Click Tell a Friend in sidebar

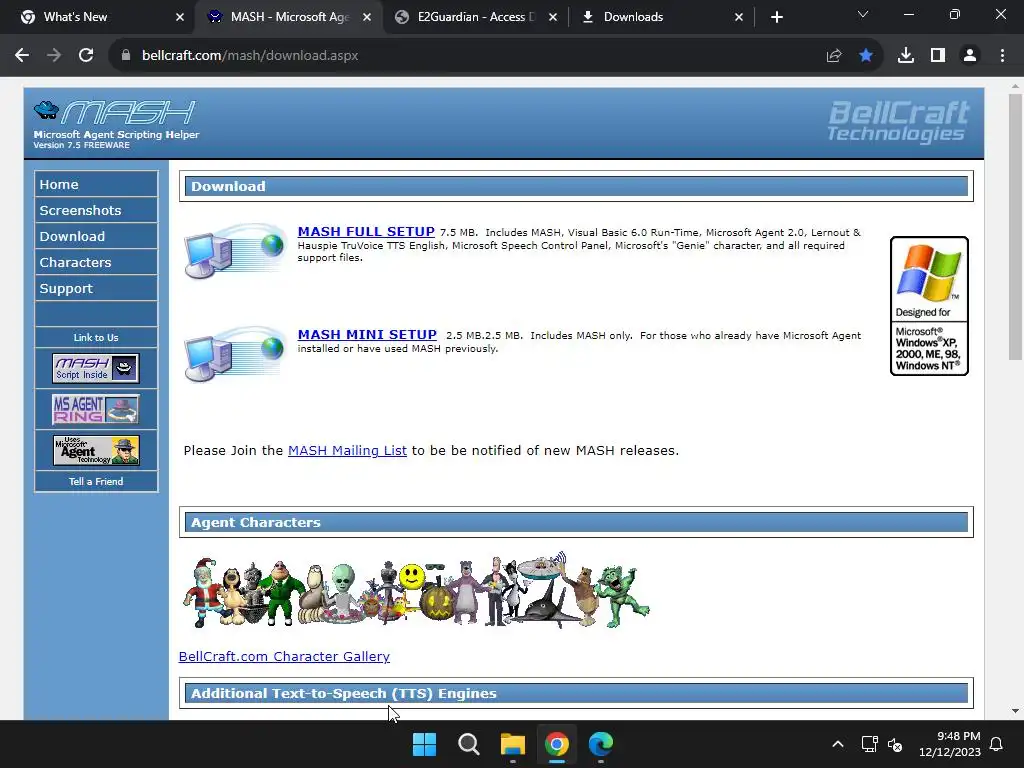96,481
